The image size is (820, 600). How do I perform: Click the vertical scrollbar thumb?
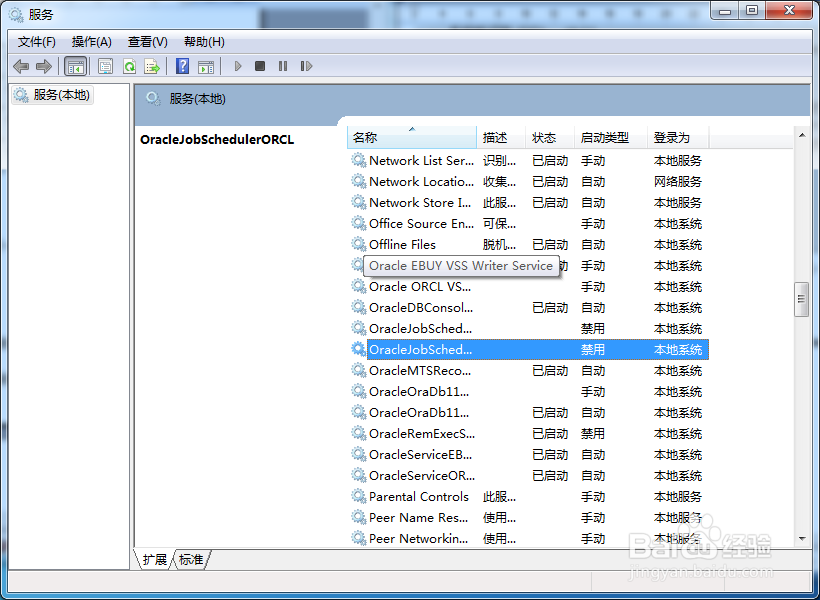[802, 299]
